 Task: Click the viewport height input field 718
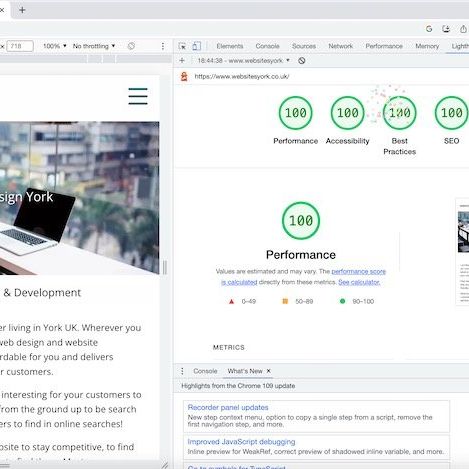point(20,46)
